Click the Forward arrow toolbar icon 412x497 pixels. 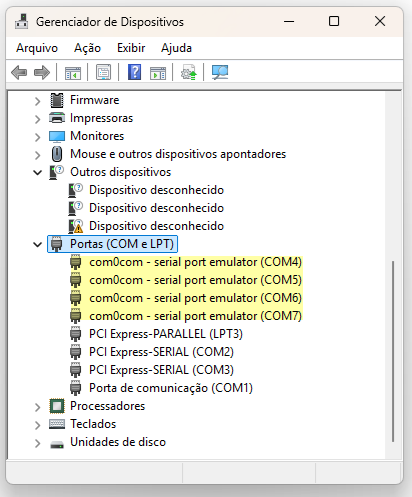(x=42, y=72)
